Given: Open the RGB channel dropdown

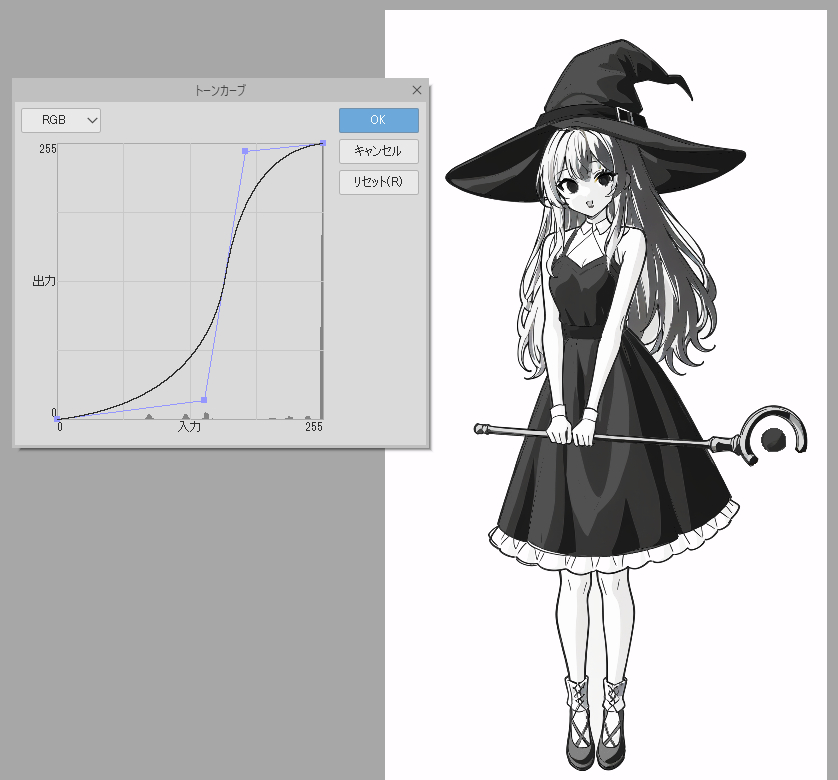Looking at the screenshot, I should (61, 120).
